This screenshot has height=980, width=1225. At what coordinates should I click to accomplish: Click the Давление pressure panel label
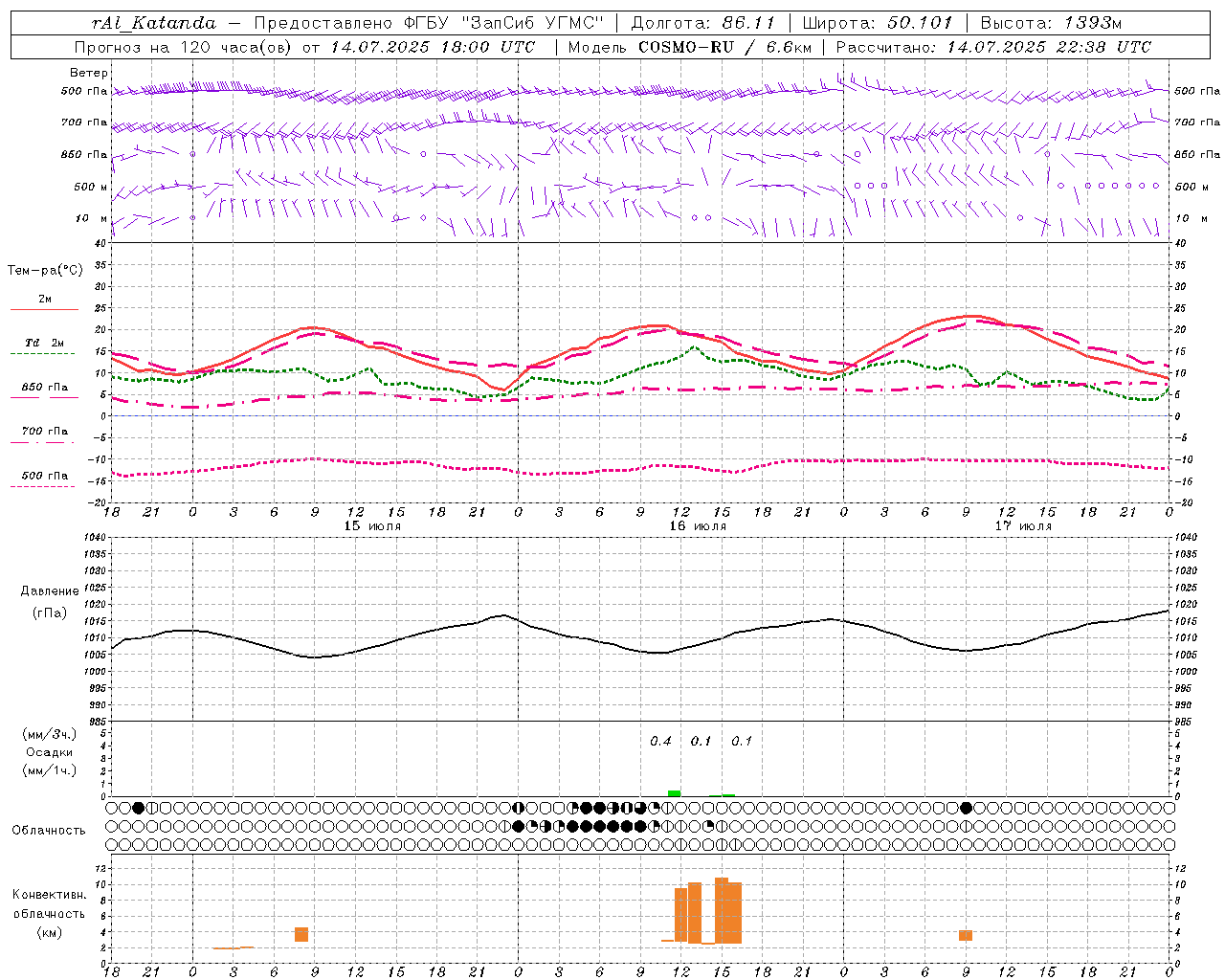[x=50, y=590]
